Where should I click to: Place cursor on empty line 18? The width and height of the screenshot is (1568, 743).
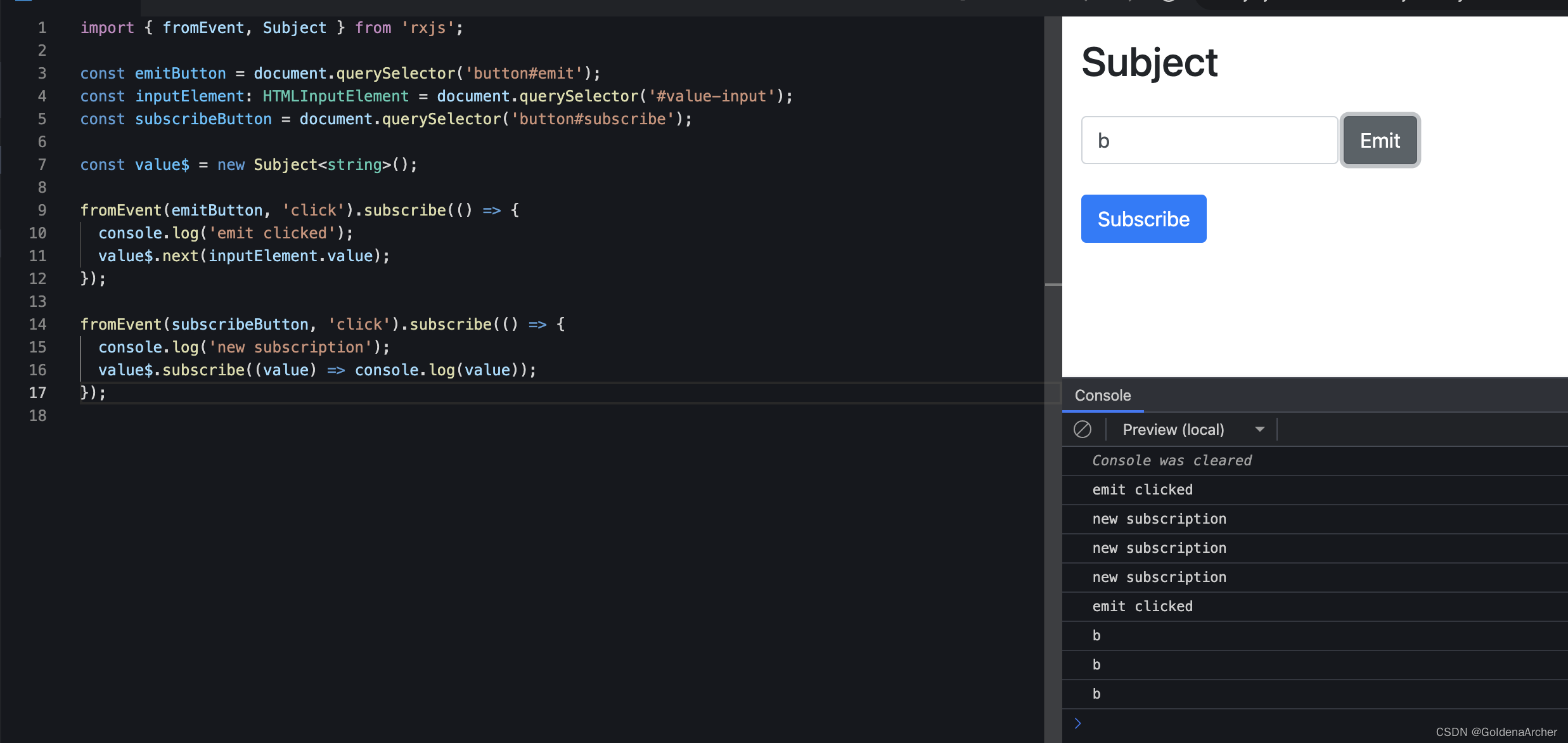click(x=254, y=415)
